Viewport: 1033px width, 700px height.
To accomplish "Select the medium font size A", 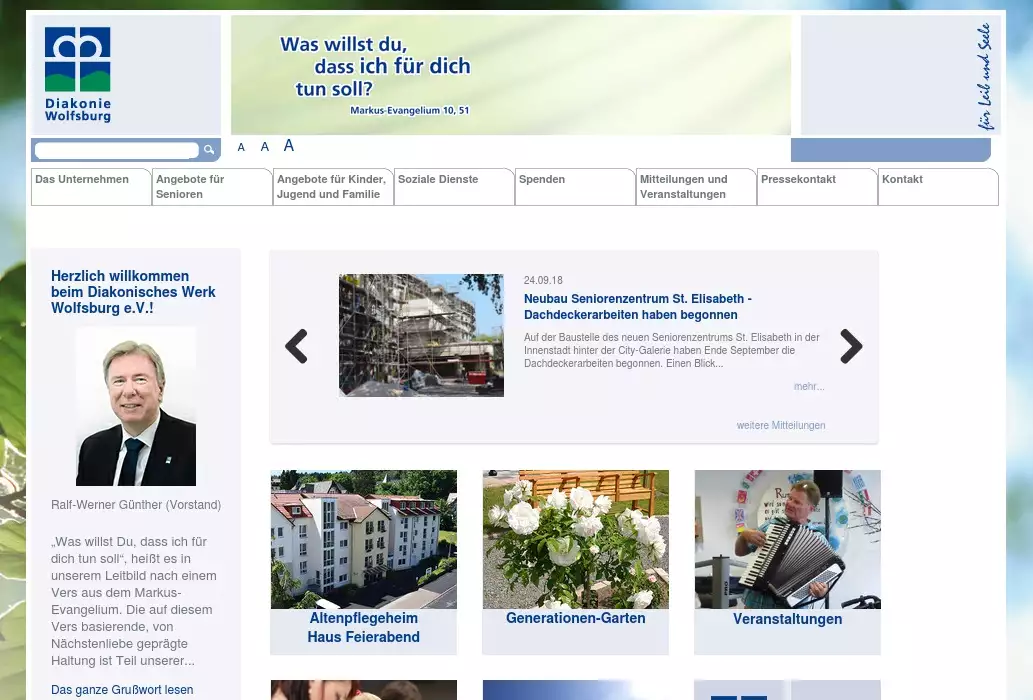I will pyautogui.click(x=265, y=147).
